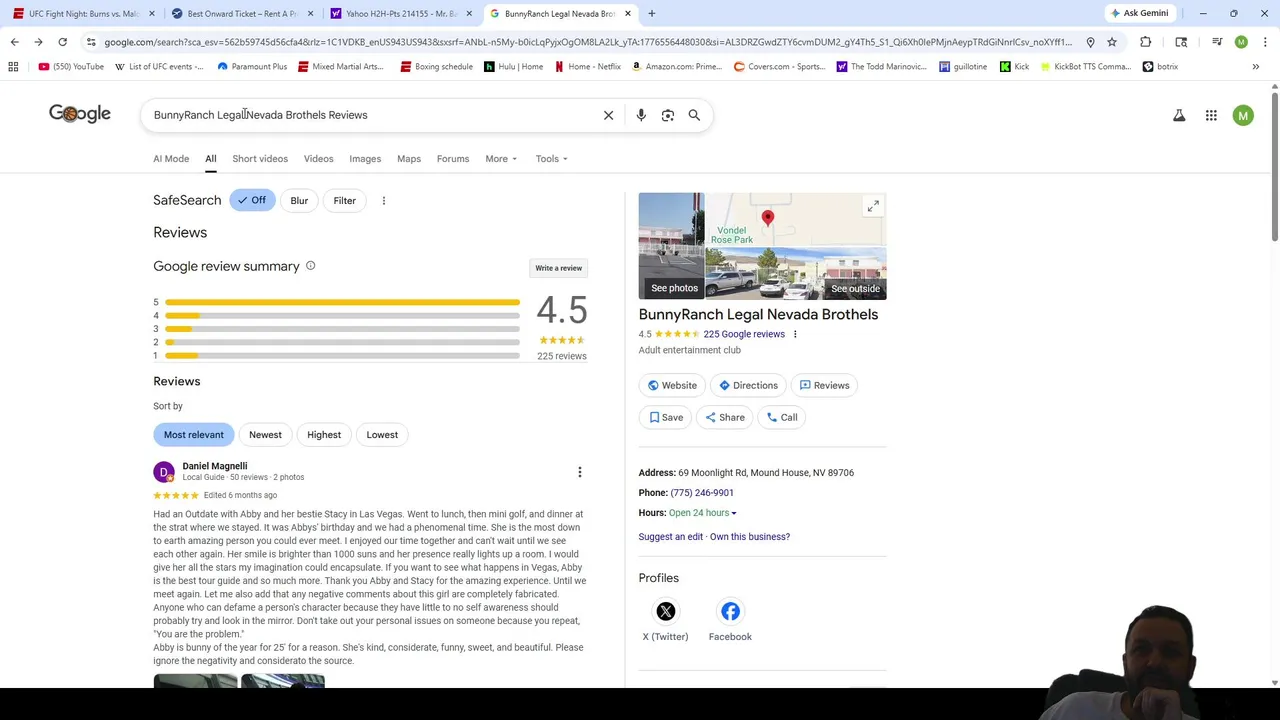Click phone number (775) 246-9901
Screen dimensions: 1280x720
702,493
